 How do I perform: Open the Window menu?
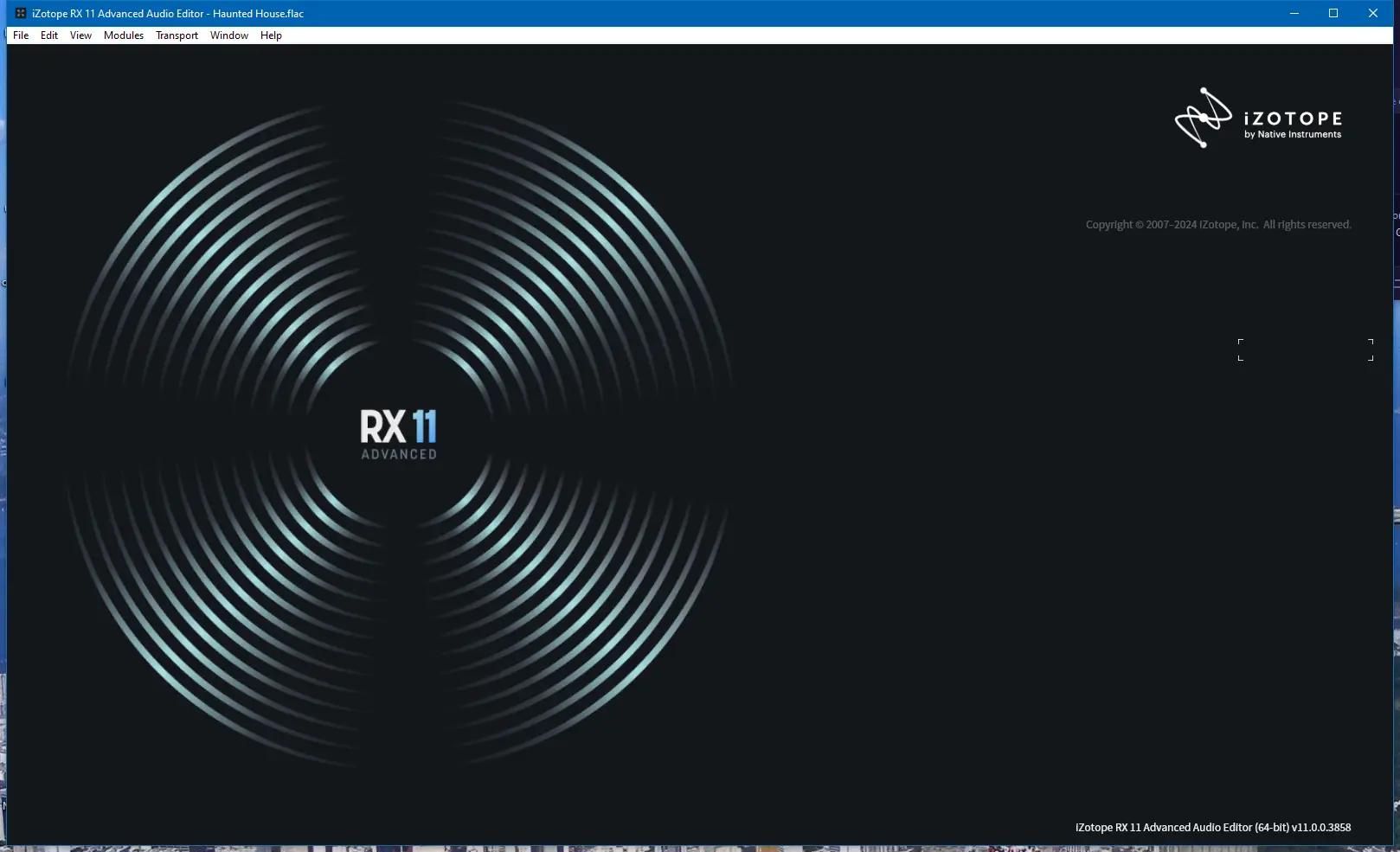229,35
